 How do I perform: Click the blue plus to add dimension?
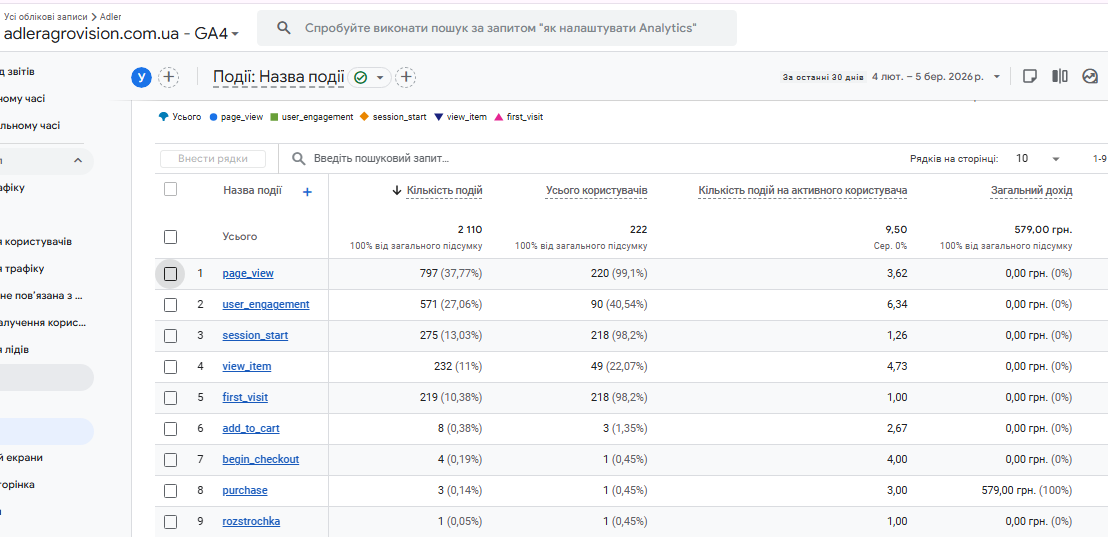tap(307, 192)
